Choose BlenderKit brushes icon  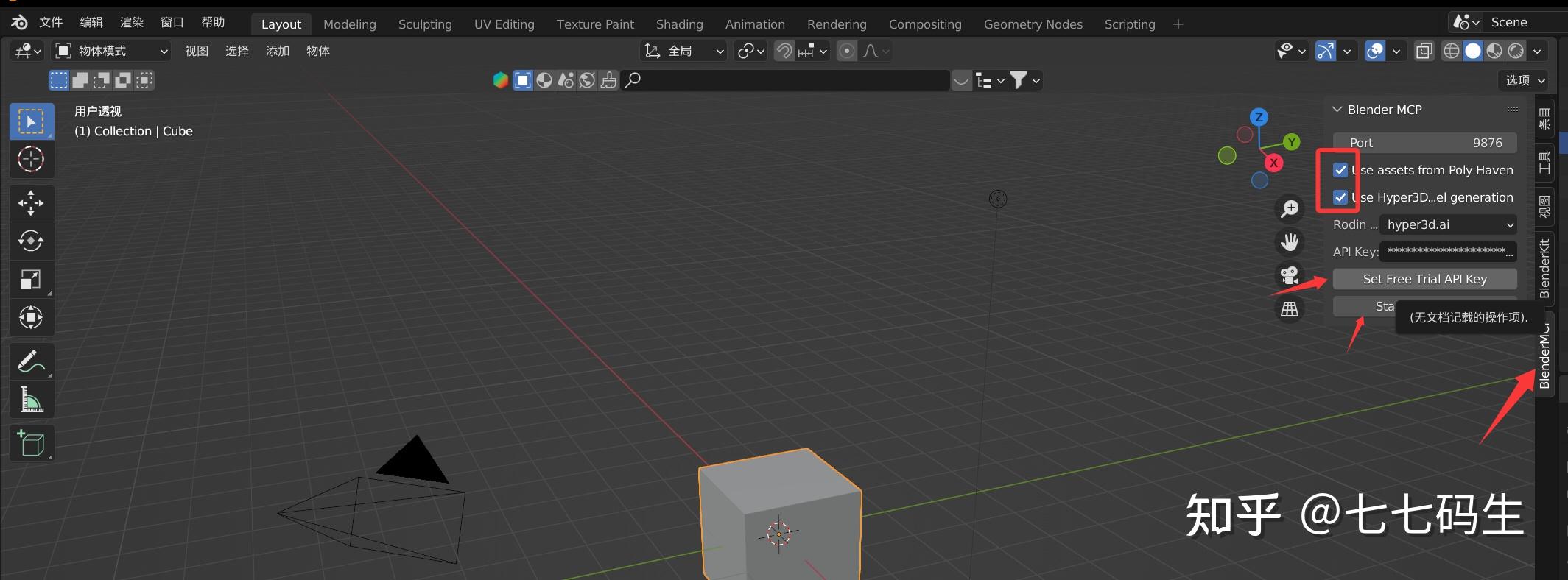608,80
